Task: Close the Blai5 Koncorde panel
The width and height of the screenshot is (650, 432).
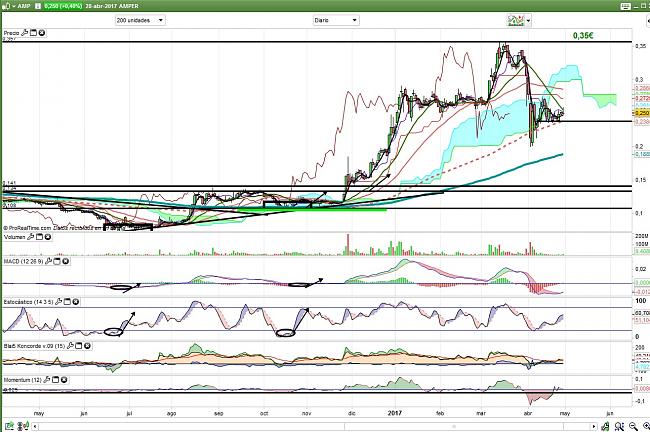Action: click(x=87, y=346)
